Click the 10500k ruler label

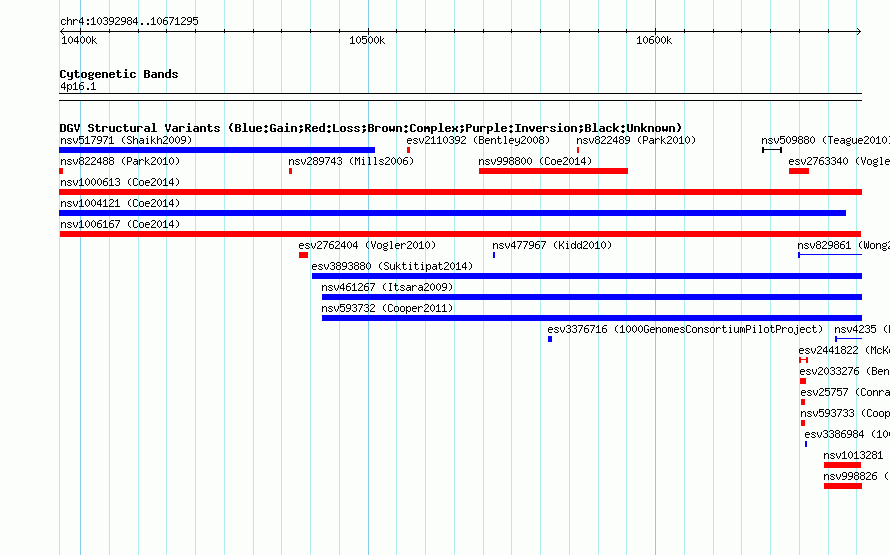click(x=367, y=40)
